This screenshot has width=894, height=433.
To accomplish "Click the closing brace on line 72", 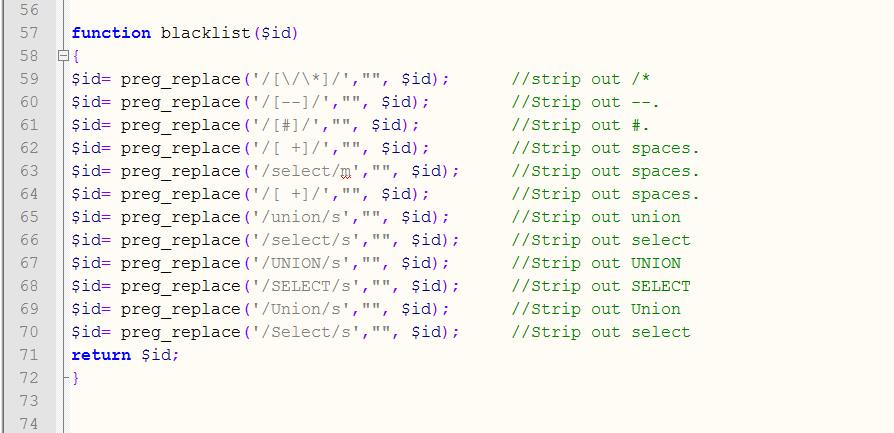I will (75, 378).
